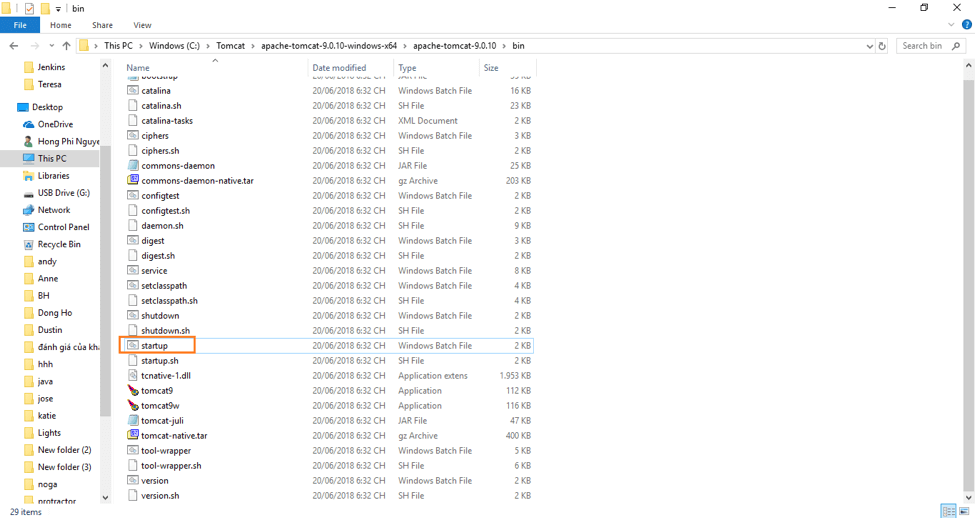The width and height of the screenshot is (975, 518).
Task: Select Lights folder in sidebar
Action: (x=49, y=433)
